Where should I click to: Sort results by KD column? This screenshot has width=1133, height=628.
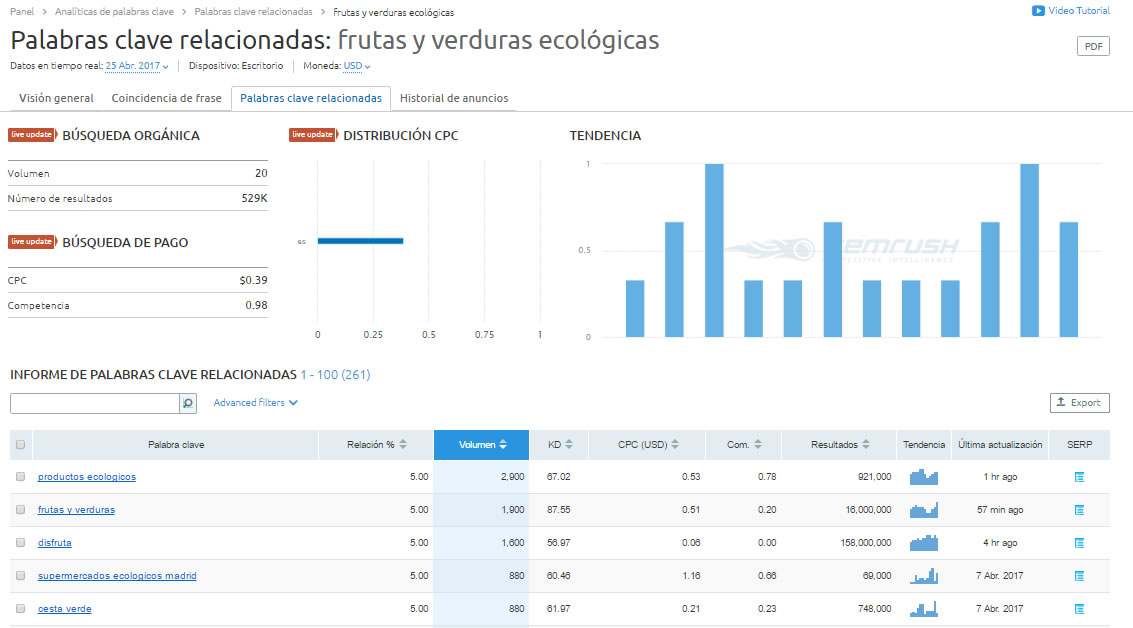click(x=558, y=444)
